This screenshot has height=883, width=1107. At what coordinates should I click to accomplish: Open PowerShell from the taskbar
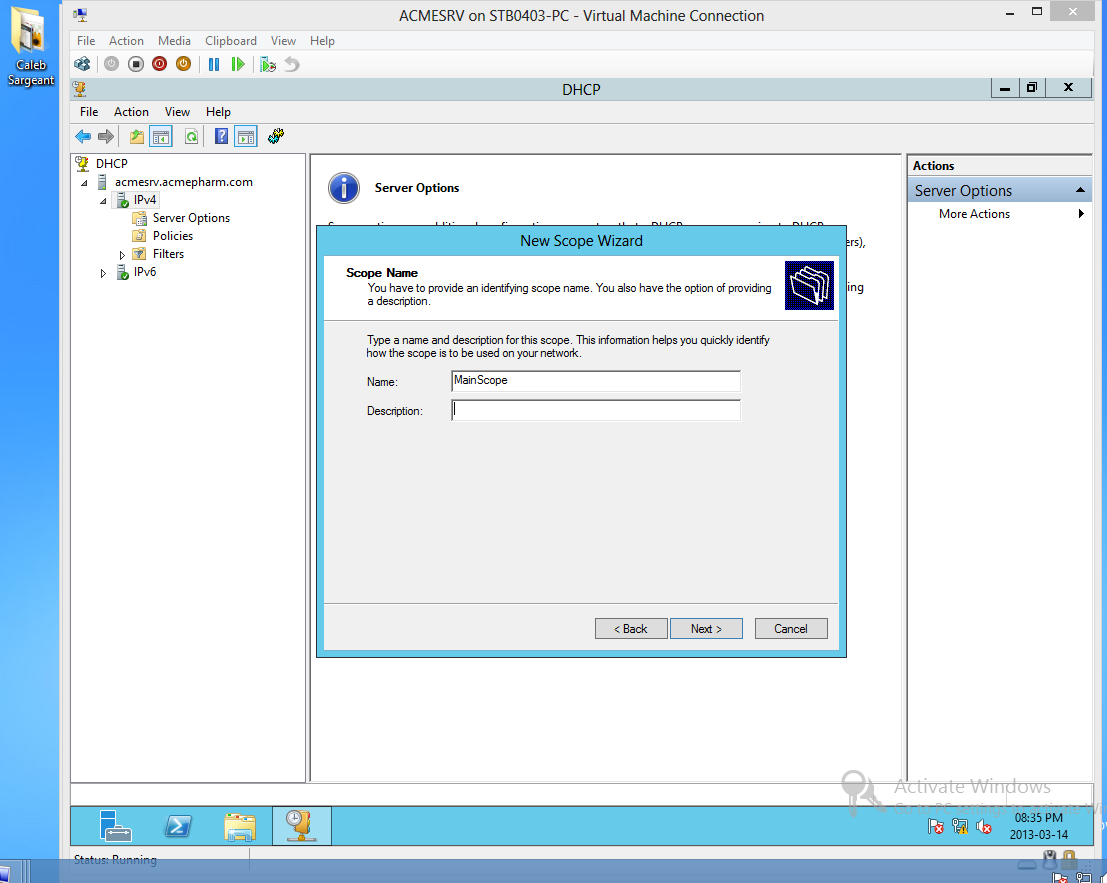[x=178, y=826]
